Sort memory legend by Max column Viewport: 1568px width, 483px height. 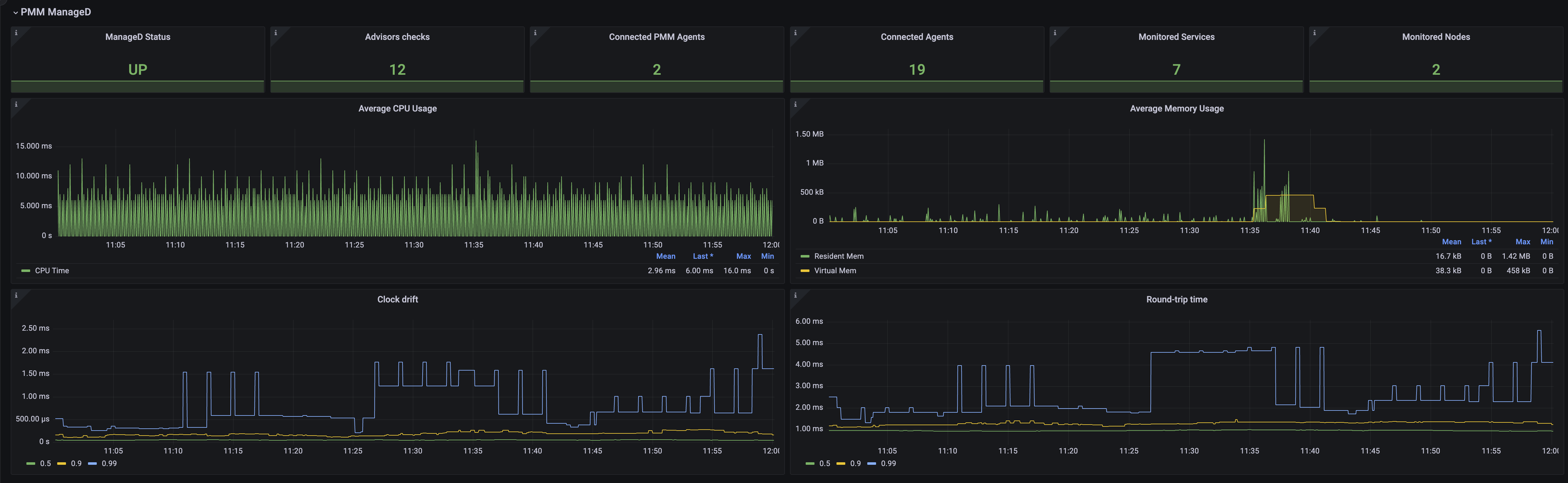1522,241
